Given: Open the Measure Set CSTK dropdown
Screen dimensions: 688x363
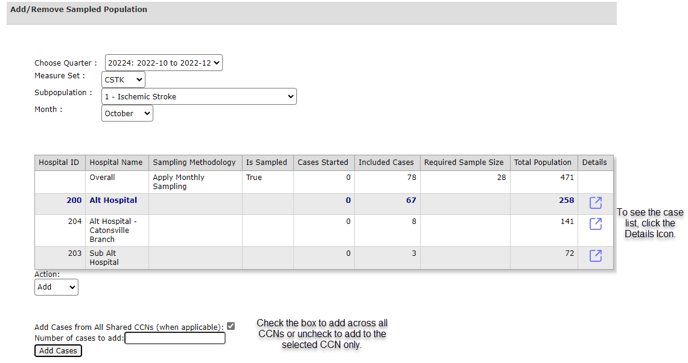Looking at the screenshot, I should tap(123, 80).
